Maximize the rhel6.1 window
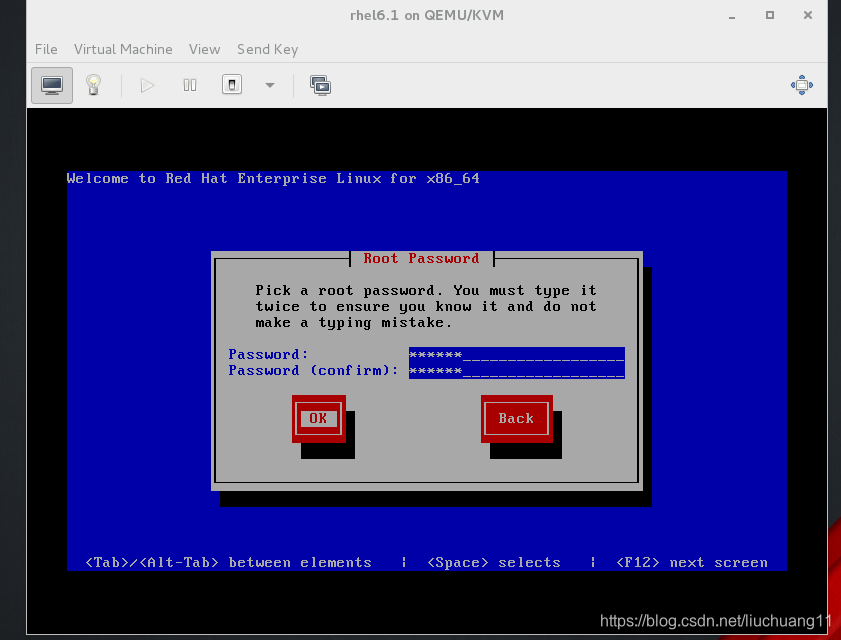 (770, 15)
